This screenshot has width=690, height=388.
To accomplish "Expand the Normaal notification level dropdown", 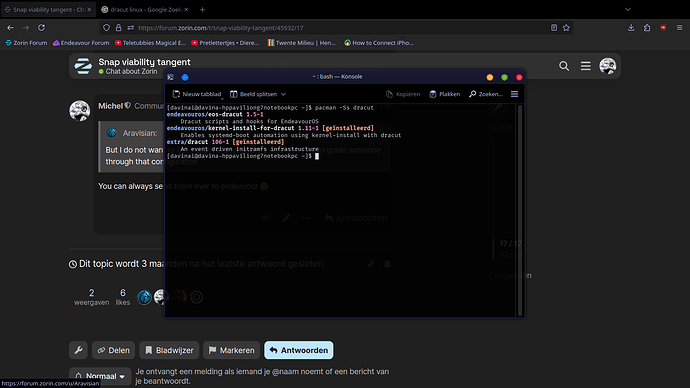I will (x=100, y=376).
